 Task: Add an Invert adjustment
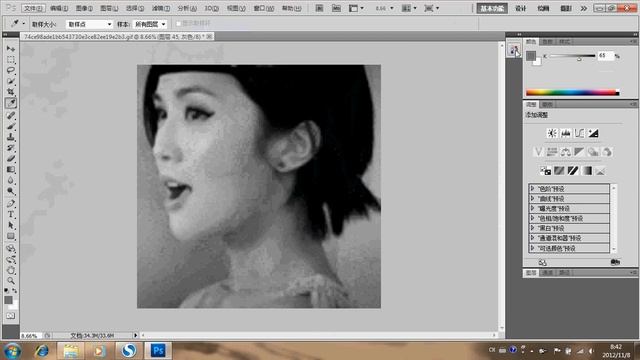tap(545, 171)
